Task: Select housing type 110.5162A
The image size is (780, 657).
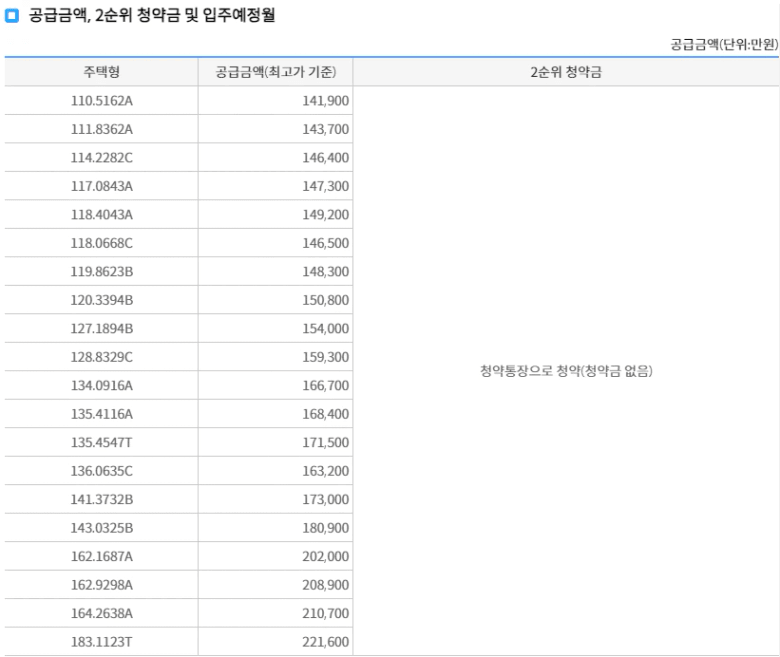Action: pyautogui.click(x=101, y=100)
